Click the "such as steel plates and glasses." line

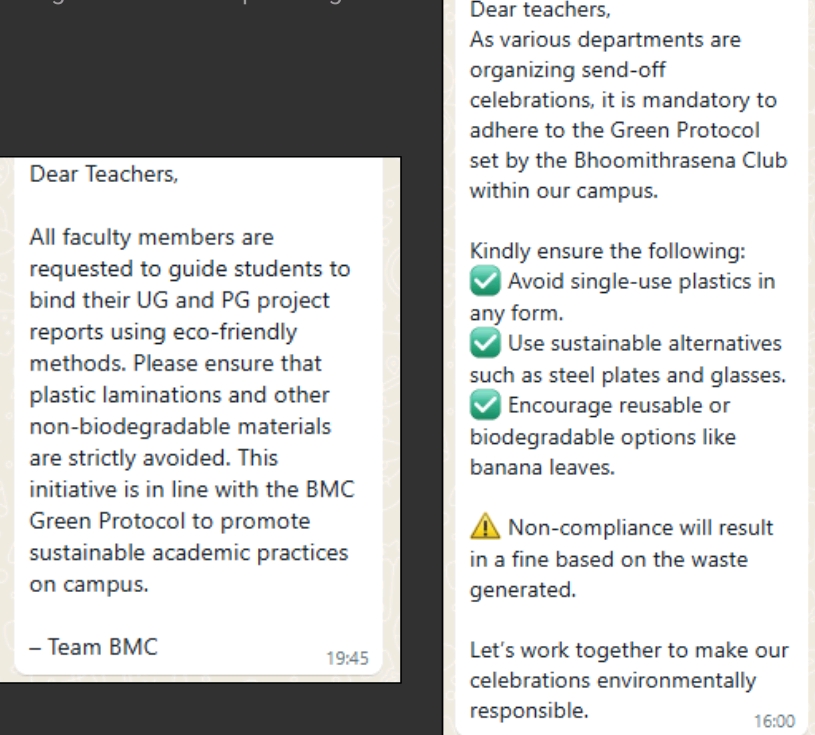(x=628, y=375)
